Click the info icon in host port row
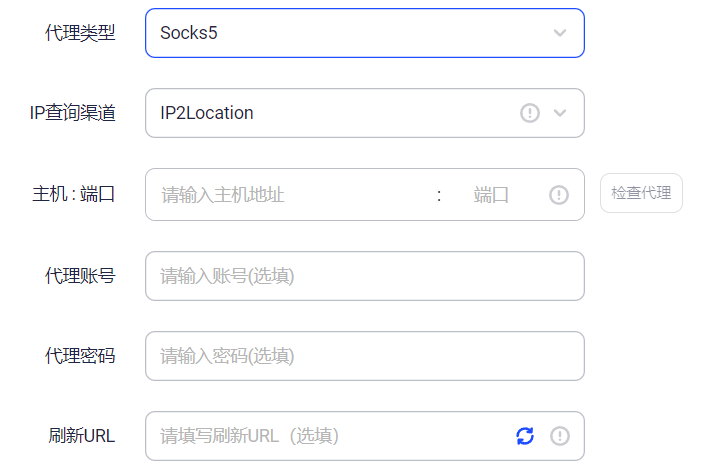This screenshot has width=705, height=472. pyautogui.click(x=559, y=195)
